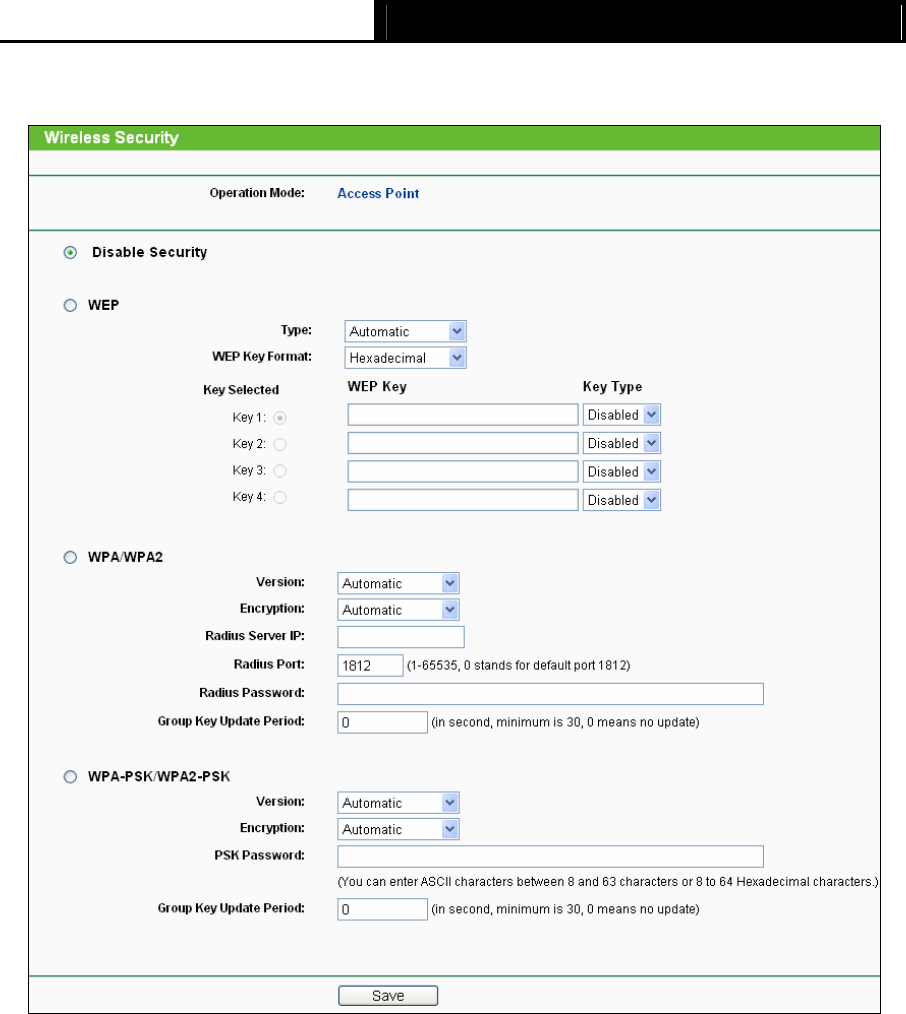Select Key 3 radio button
The height and width of the screenshot is (1014, 906).
[x=279, y=471]
